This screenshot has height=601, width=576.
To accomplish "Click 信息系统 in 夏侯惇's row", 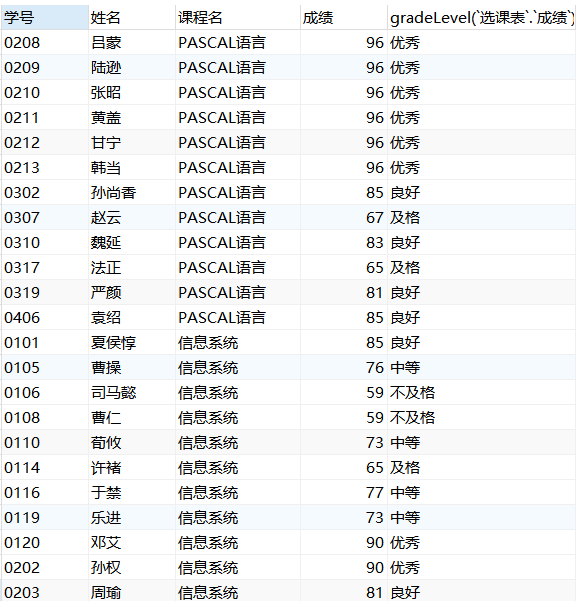I will coord(238,343).
